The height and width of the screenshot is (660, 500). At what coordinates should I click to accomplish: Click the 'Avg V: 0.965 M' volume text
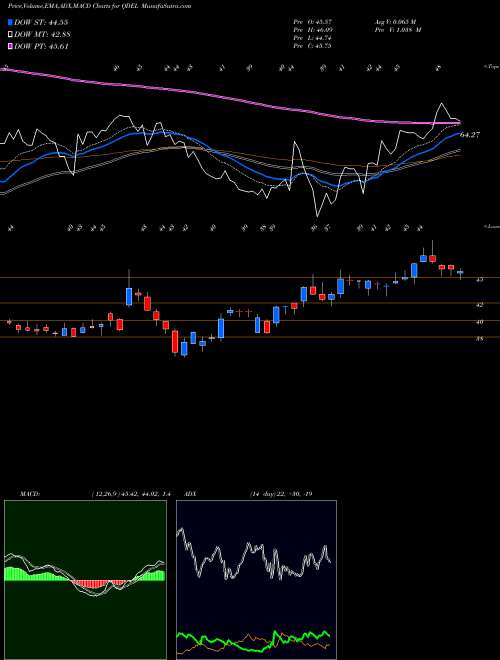(397, 22)
